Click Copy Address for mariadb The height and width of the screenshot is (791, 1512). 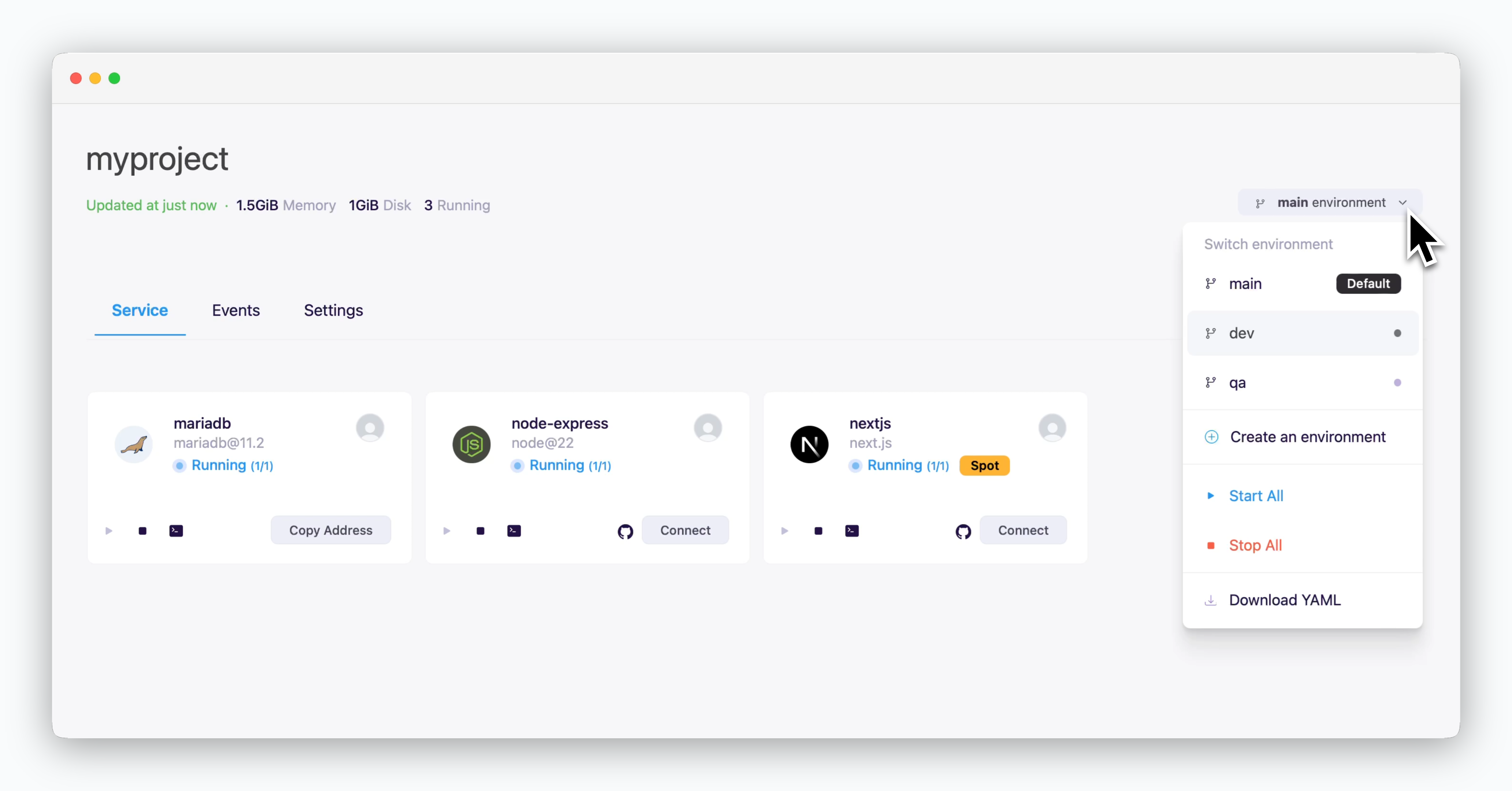(x=330, y=530)
